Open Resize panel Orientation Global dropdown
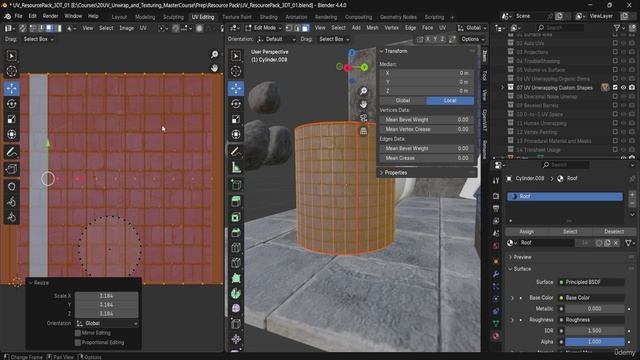This screenshot has width=640, height=360. (107, 323)
